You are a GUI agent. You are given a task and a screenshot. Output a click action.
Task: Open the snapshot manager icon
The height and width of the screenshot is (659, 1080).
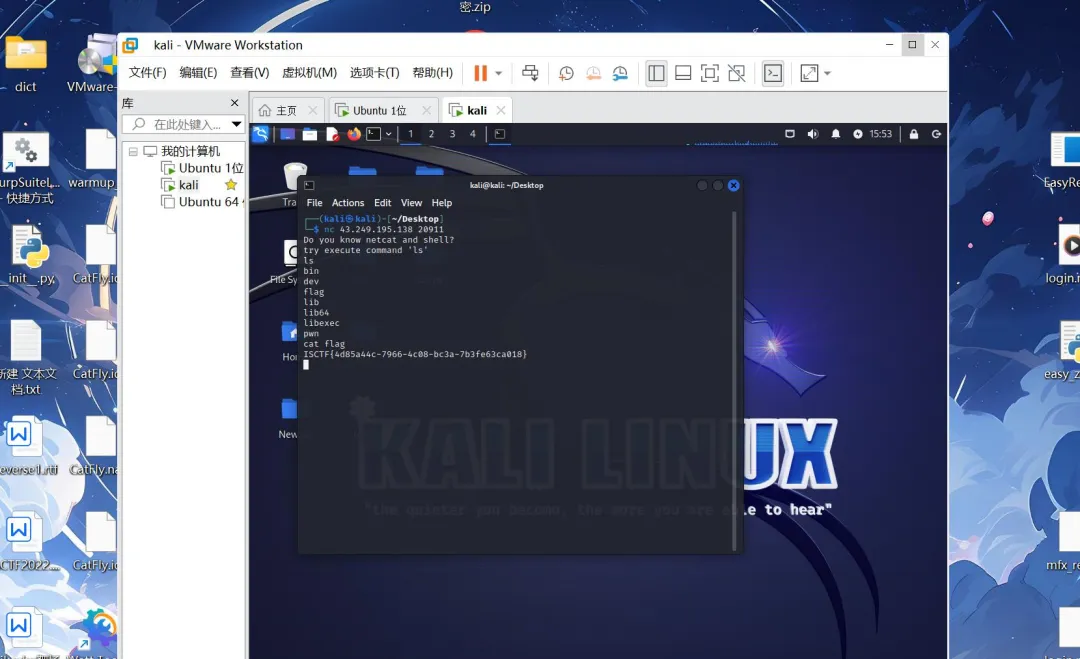(x=620, y=73)
